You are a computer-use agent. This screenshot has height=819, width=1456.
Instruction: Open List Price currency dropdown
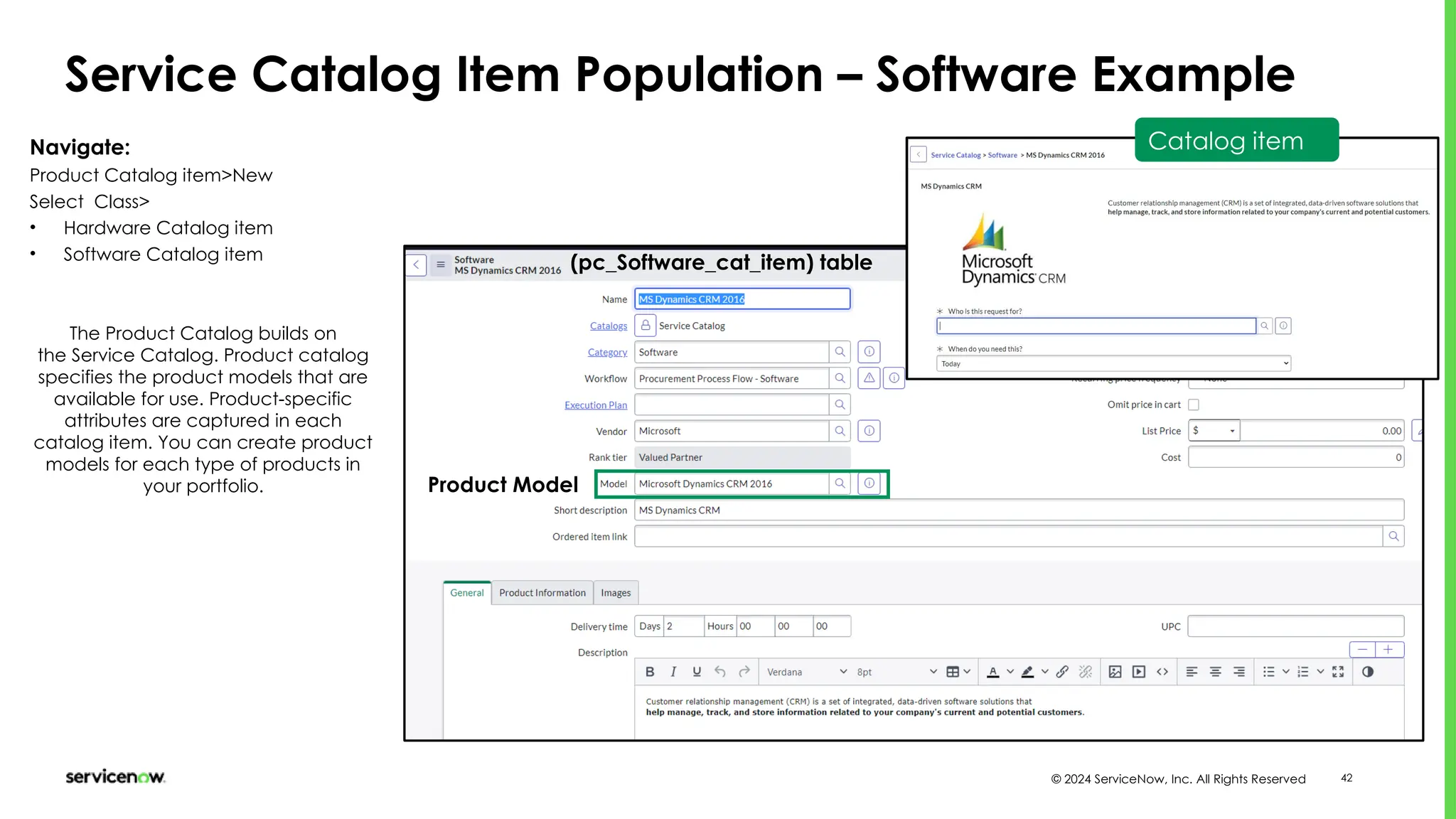tap(1215, 431)
